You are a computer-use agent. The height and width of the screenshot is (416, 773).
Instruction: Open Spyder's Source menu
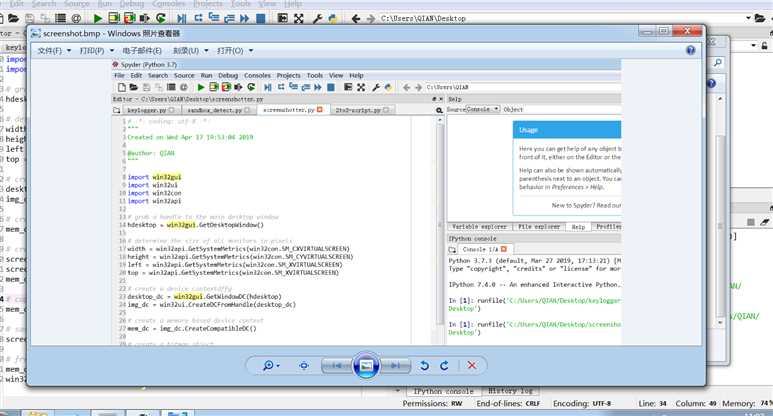pyautogui.click(x=77, y=4)
